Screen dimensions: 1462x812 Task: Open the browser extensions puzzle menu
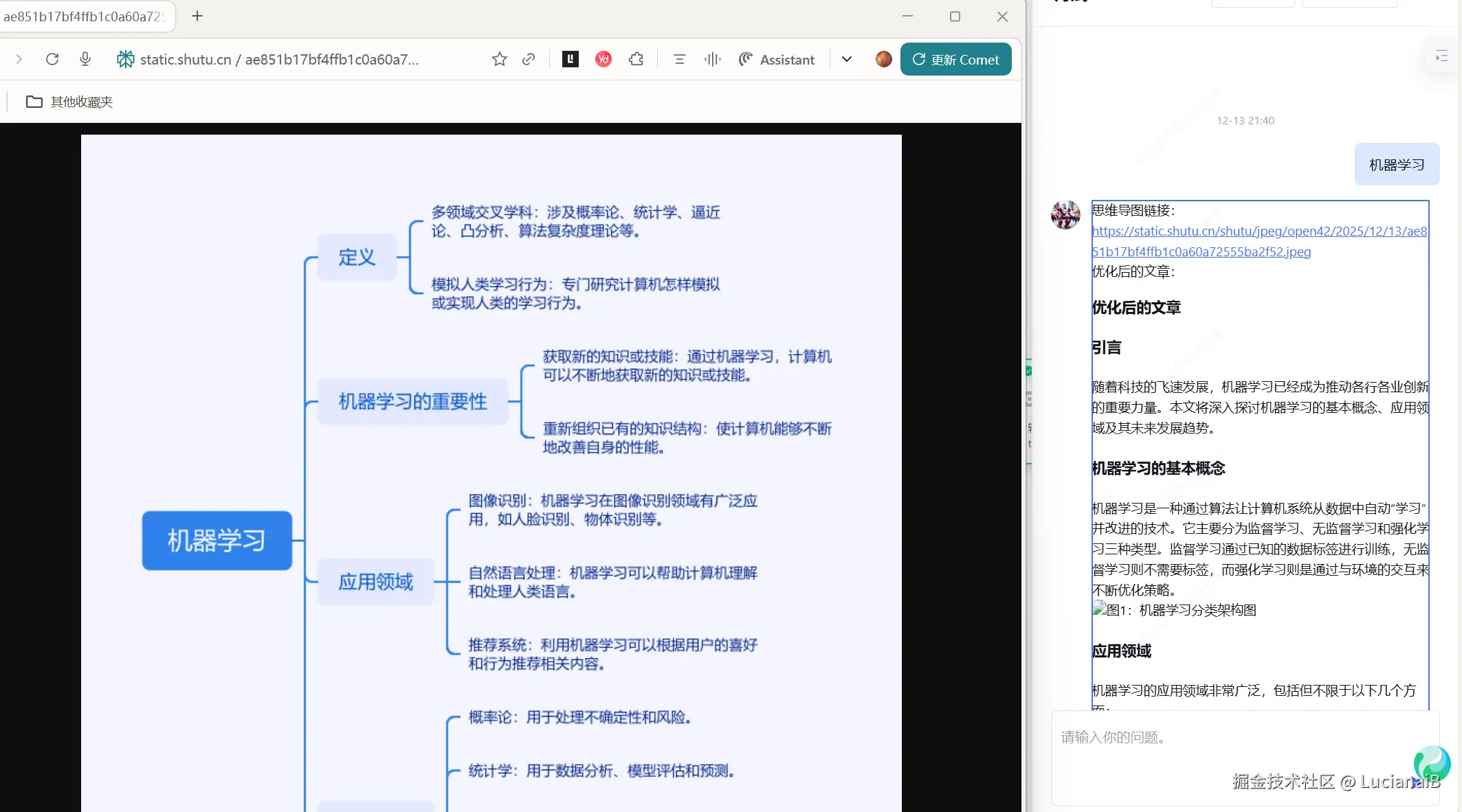point(636,59)
